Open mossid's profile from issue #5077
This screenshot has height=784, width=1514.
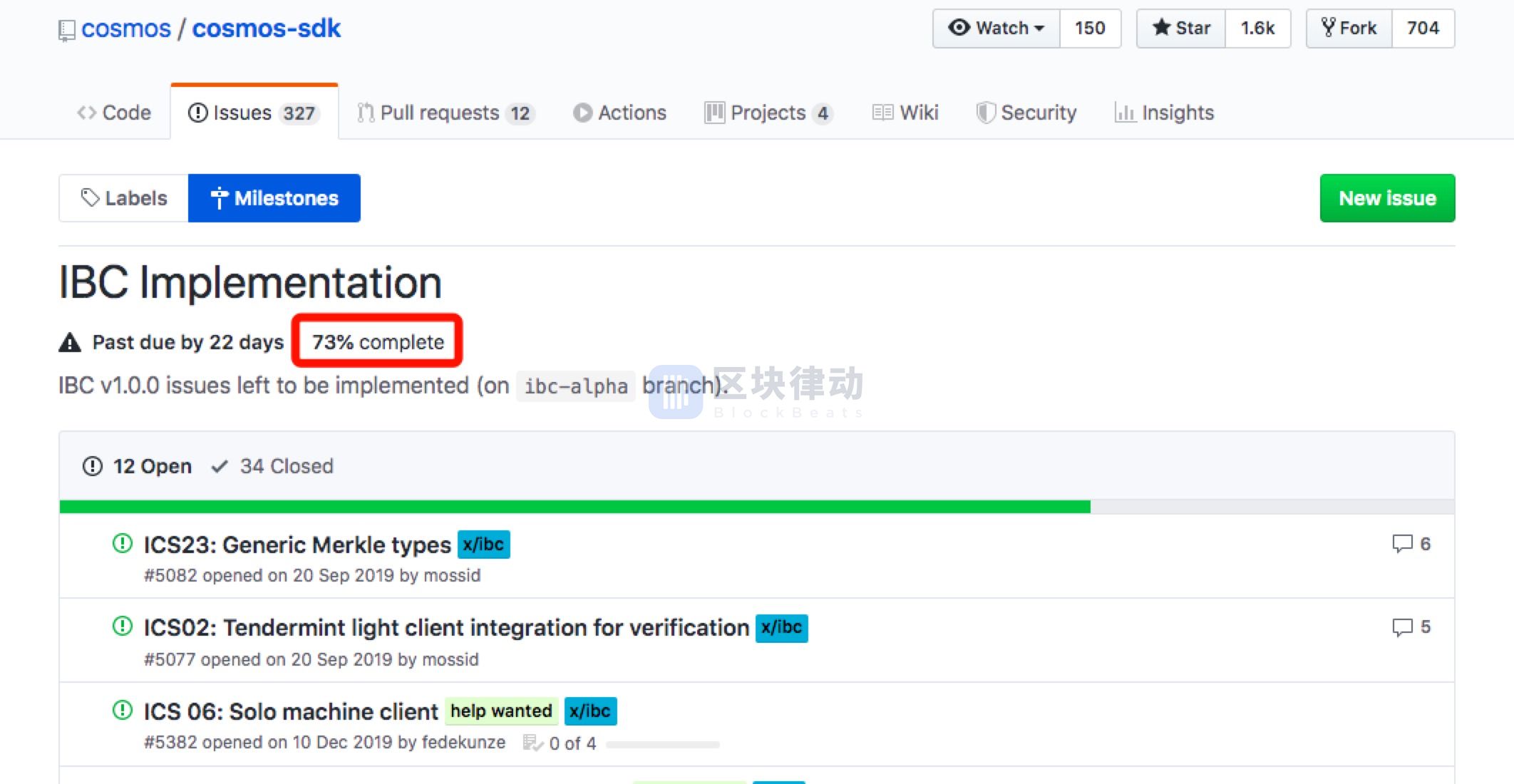(x=450, y=660)
